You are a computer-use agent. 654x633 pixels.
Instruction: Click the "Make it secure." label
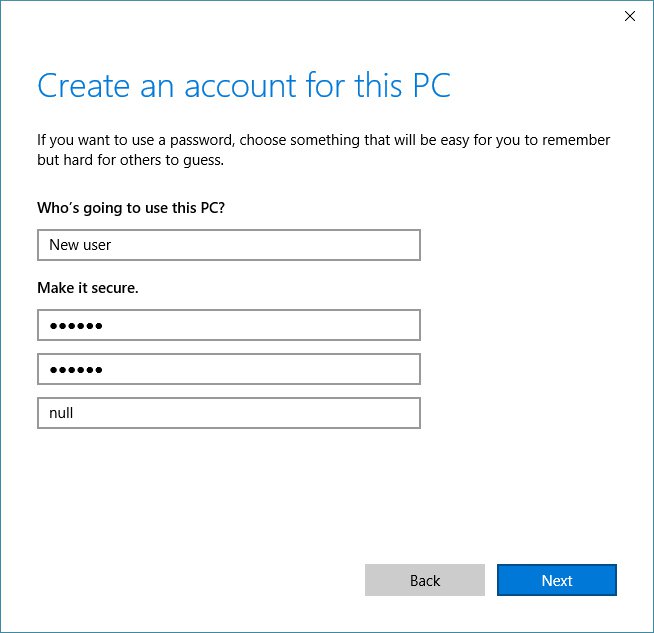pos(88,288)
